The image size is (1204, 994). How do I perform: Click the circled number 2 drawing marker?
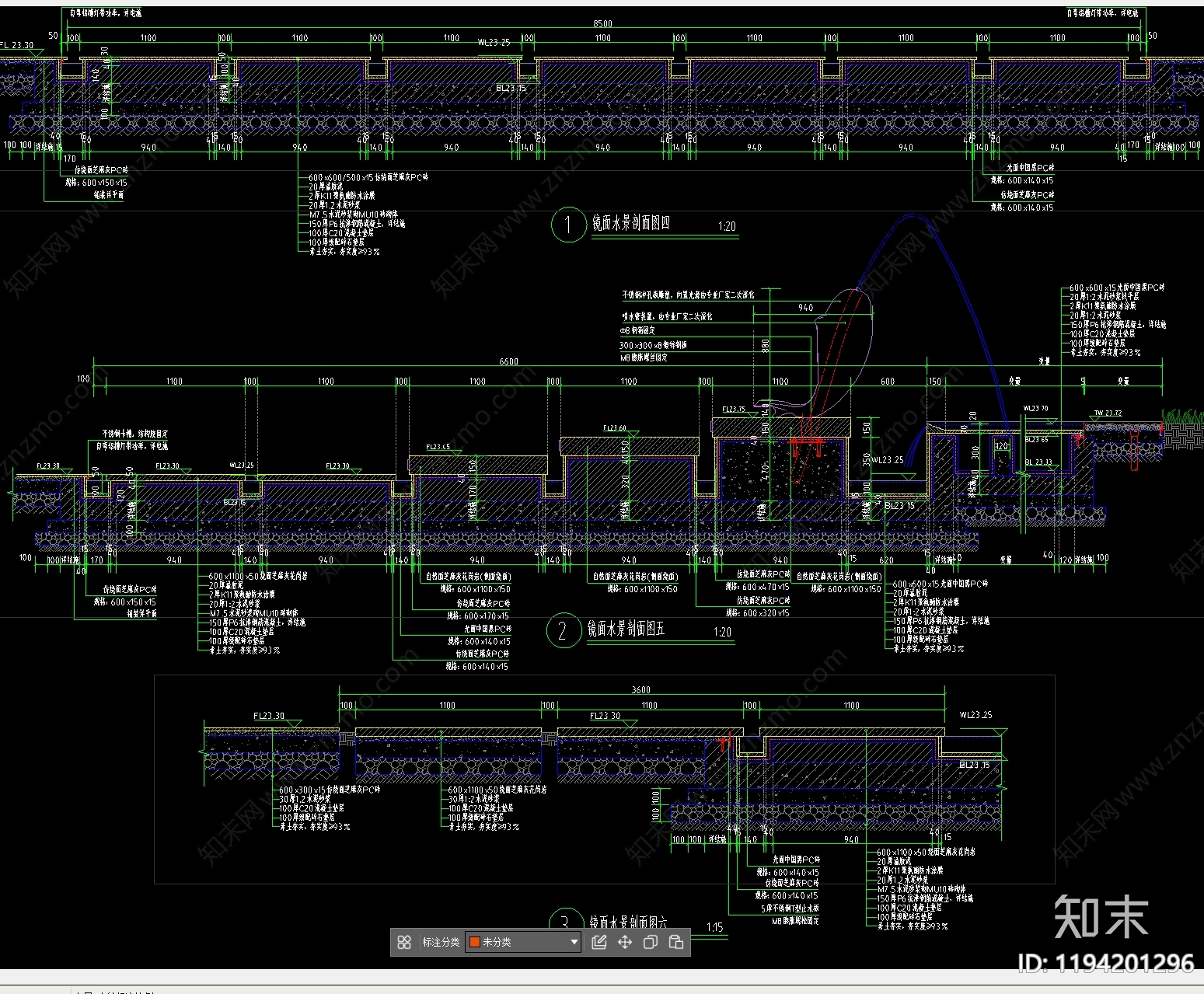[x=564, y=630]
